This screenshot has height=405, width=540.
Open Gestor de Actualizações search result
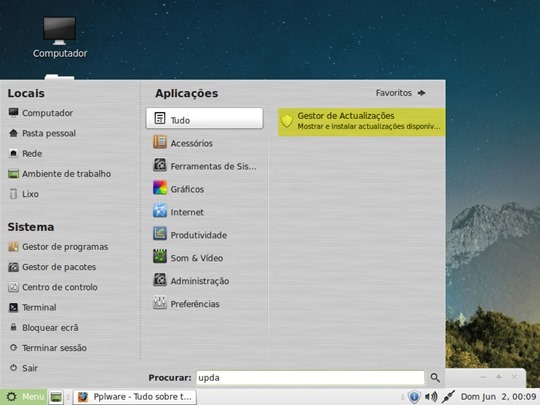click(x=361, y=122)
